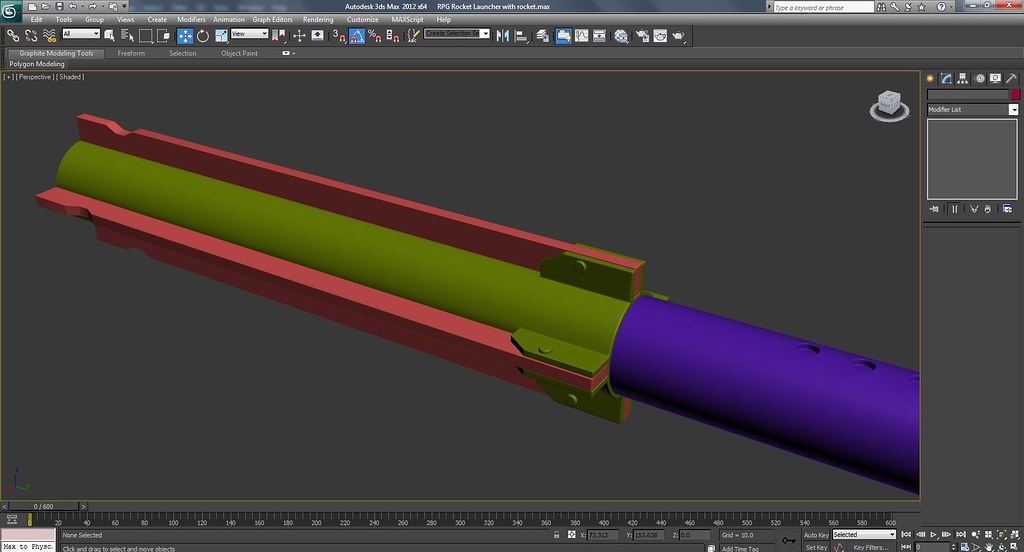Image resolution: width=1024 pixels, height=552 pixels.
Task: Open the Modifiers menu
Action: click(191, 19)
